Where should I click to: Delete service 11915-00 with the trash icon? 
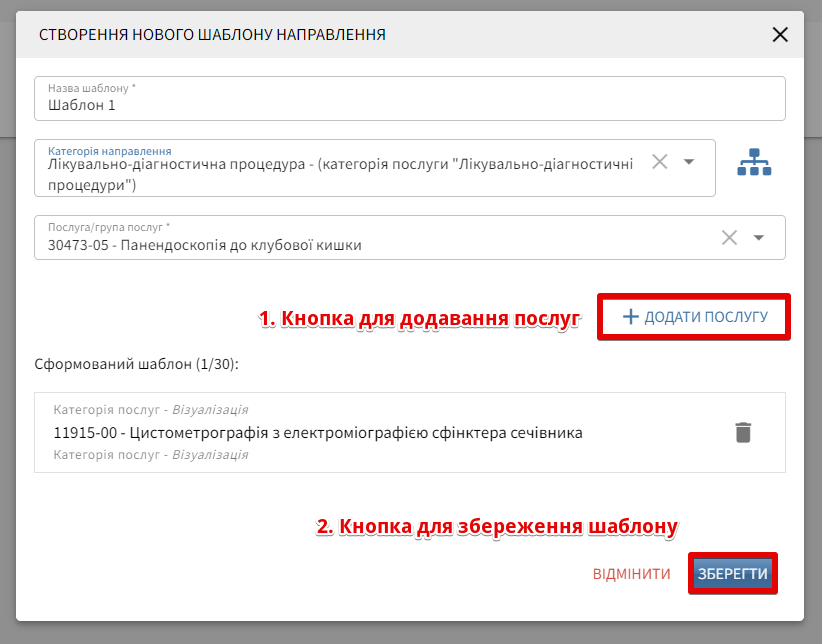point(743,432)
